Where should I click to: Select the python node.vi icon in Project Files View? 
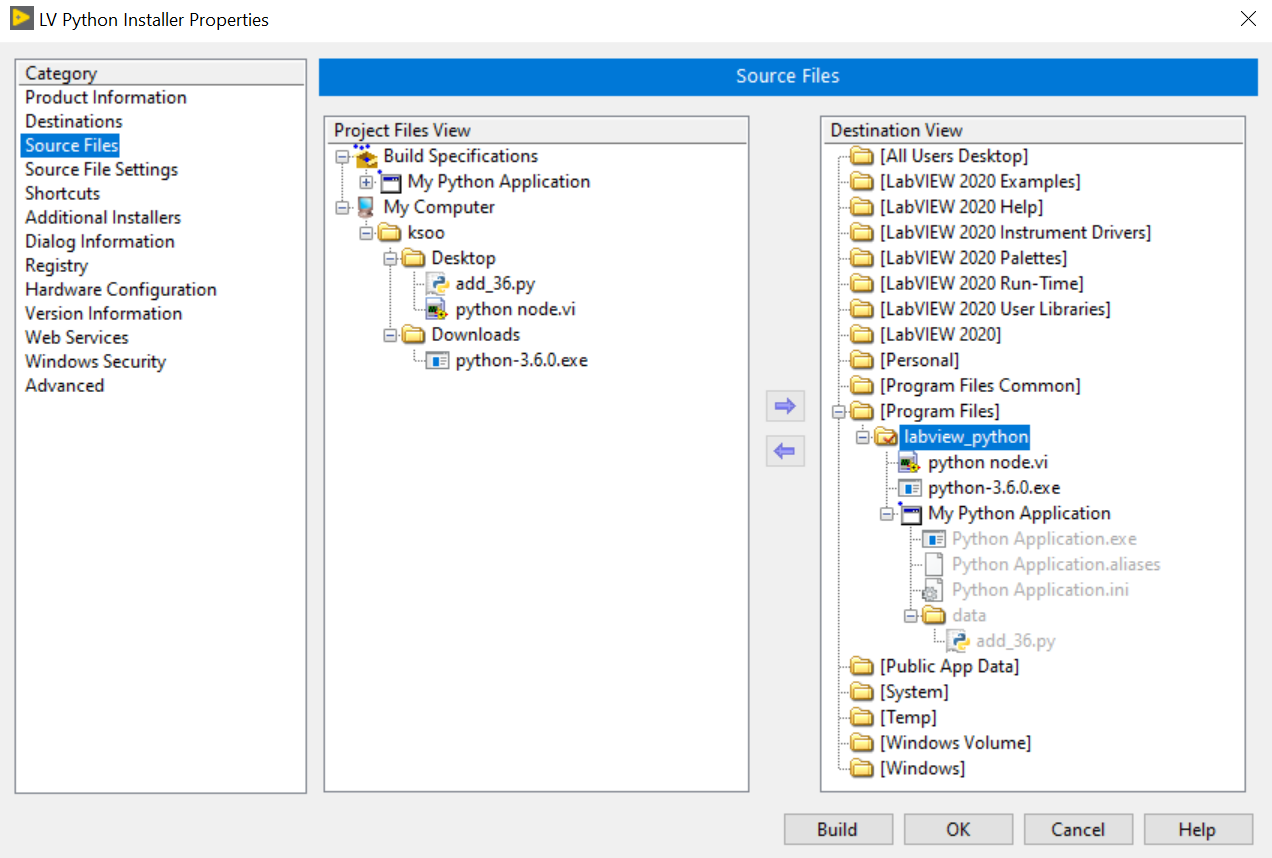[437, 309]
